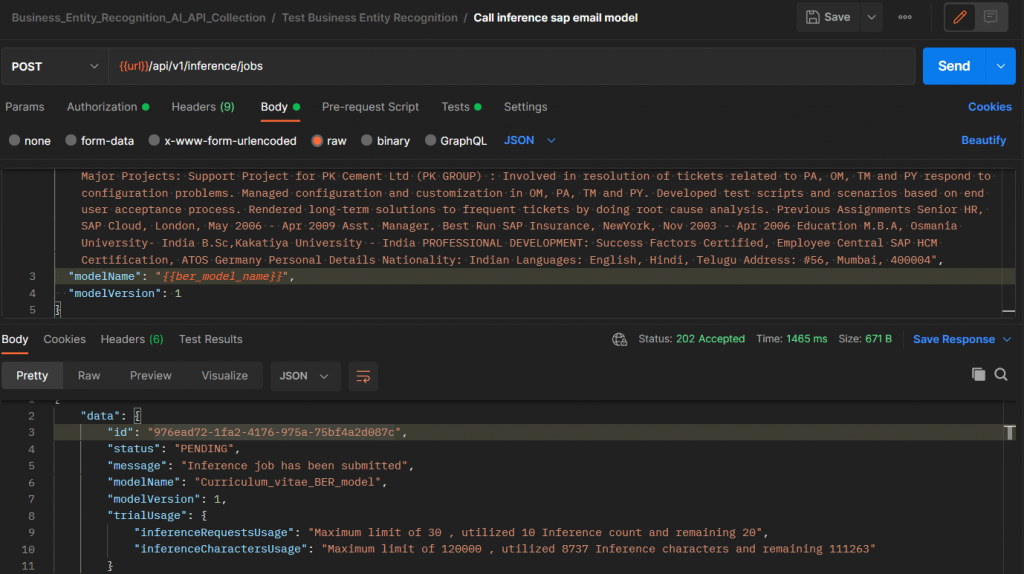This screenshot has width=1024, height=574.
Task: Click Save Response
Action: 953,340
